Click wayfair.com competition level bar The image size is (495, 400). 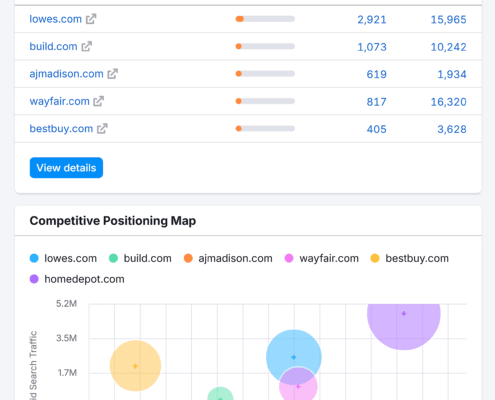point(265,101)
